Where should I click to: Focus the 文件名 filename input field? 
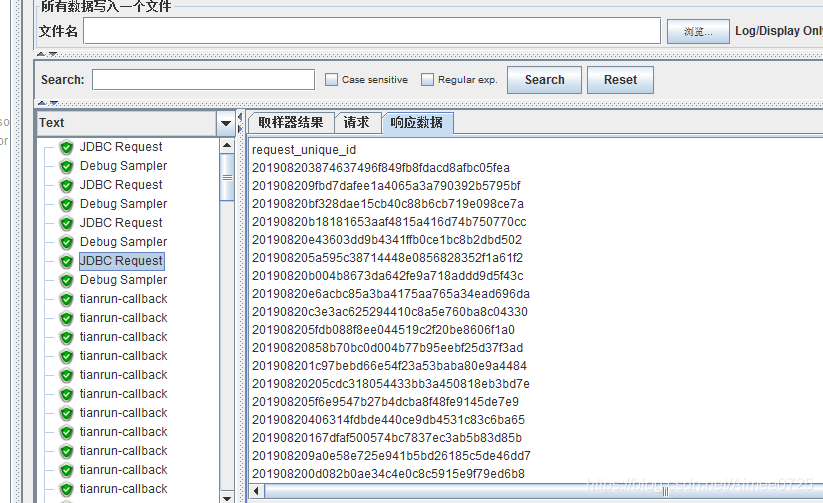[x=372, y=31]
